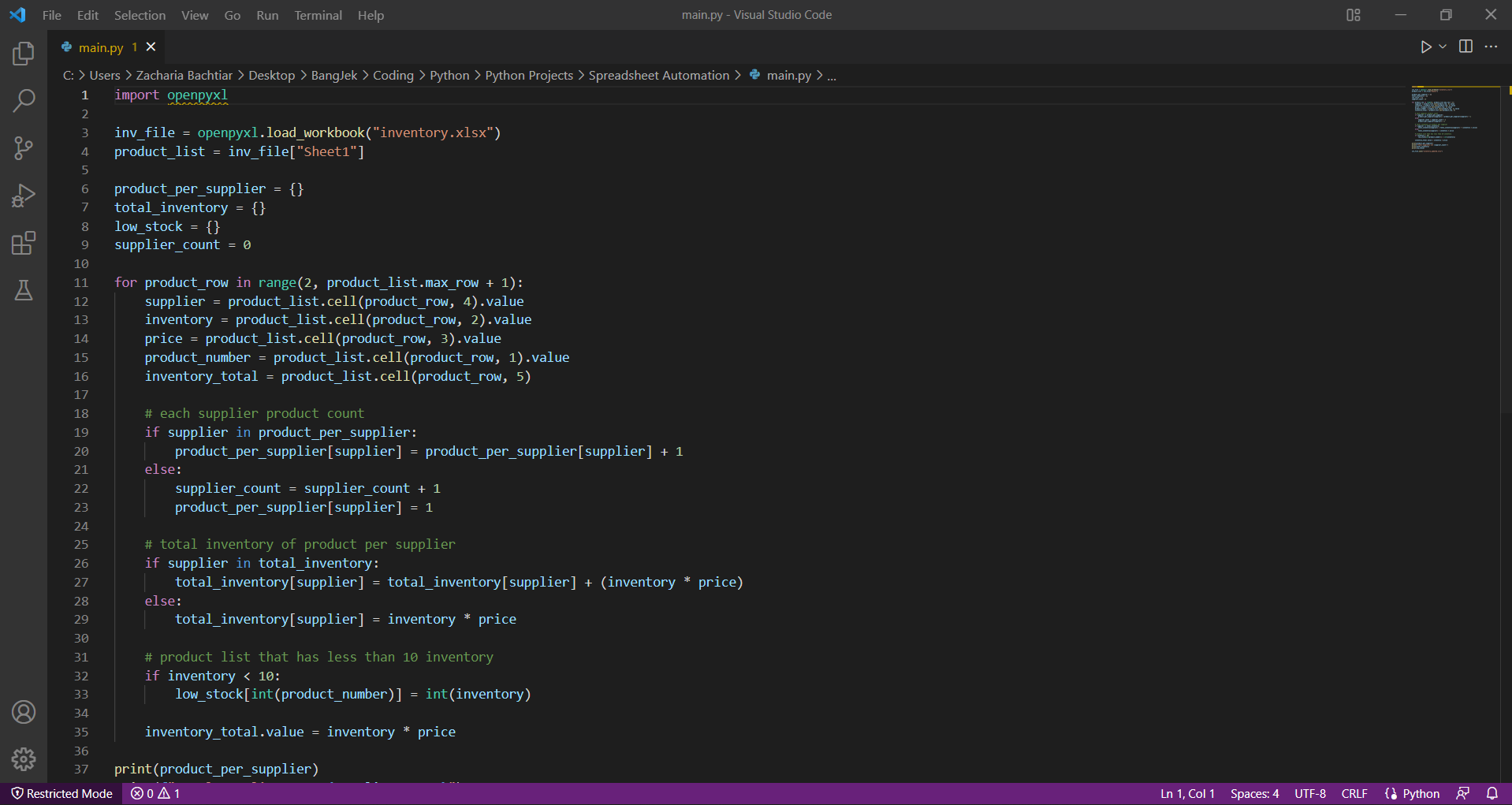Image resolution: width=1512 pixels, height=805 pixels.
Task: Click the comment 'total inventory of product per supplier'
Action: [x=300, y=544]
